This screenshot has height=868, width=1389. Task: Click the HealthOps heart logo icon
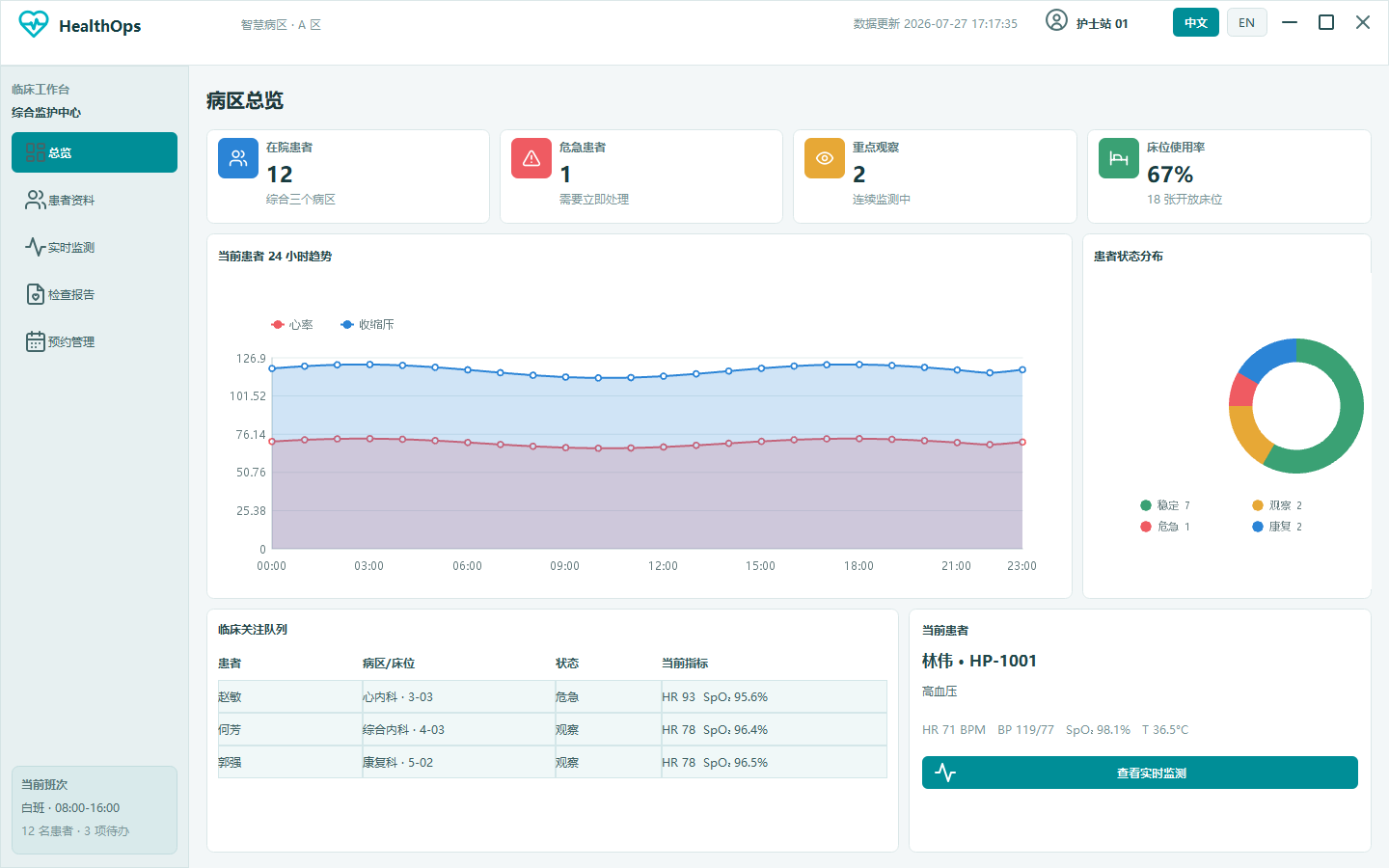point(33,24)
